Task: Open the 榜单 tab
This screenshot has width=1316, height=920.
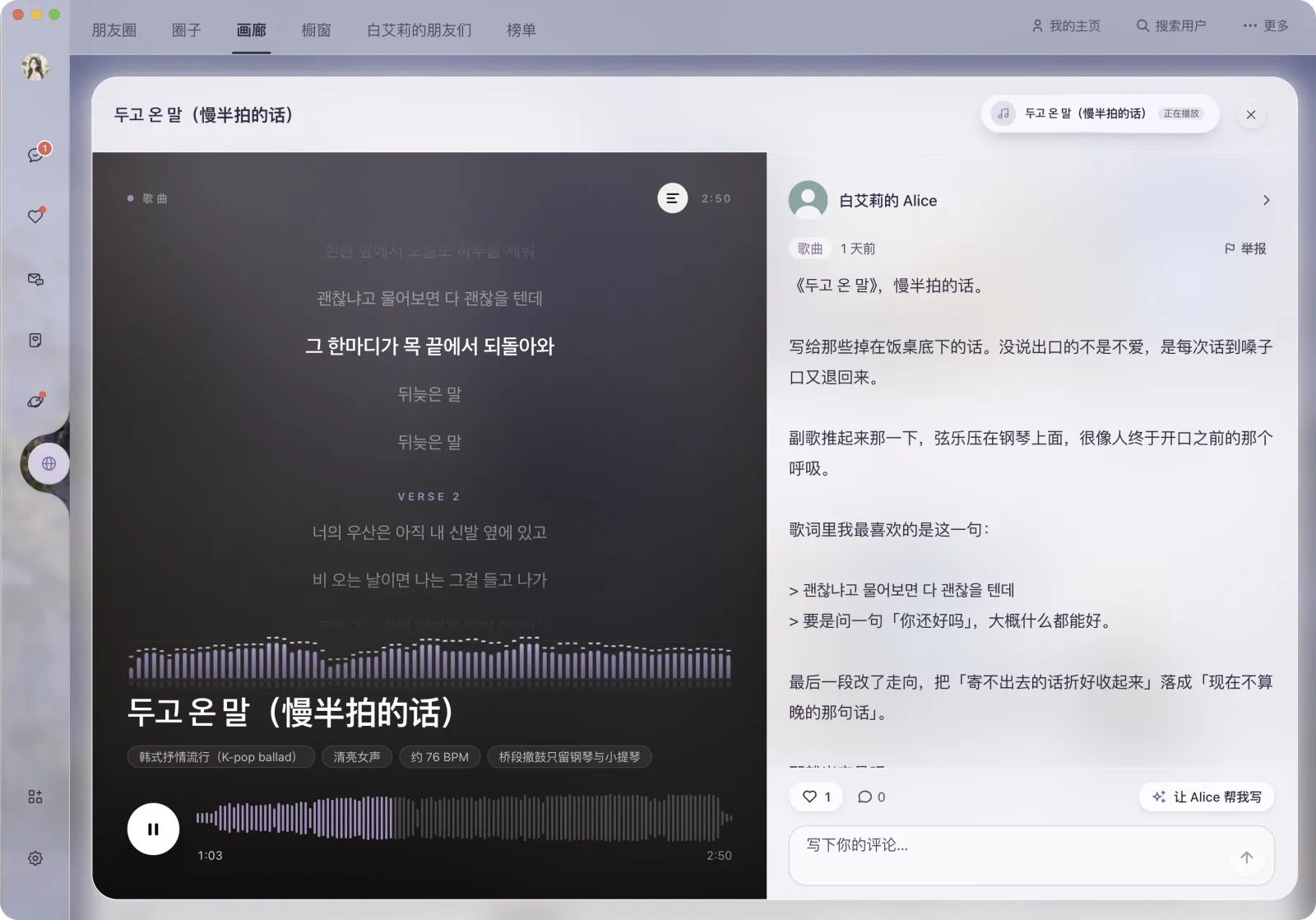Action: click(x=521, y=30)
